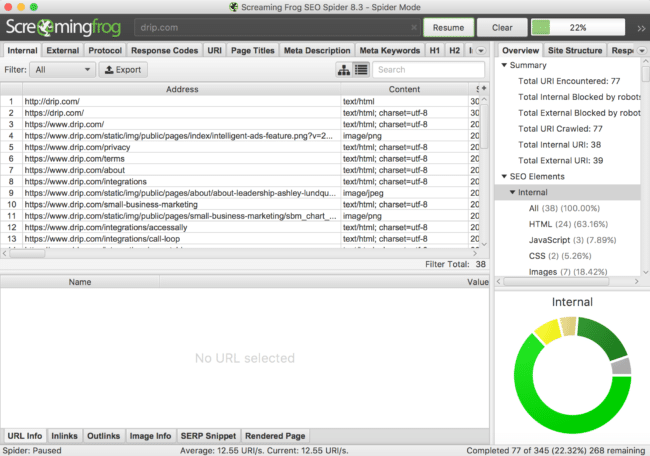Open the URI tab
650x456 pixels.
click(x=214, y=51)
